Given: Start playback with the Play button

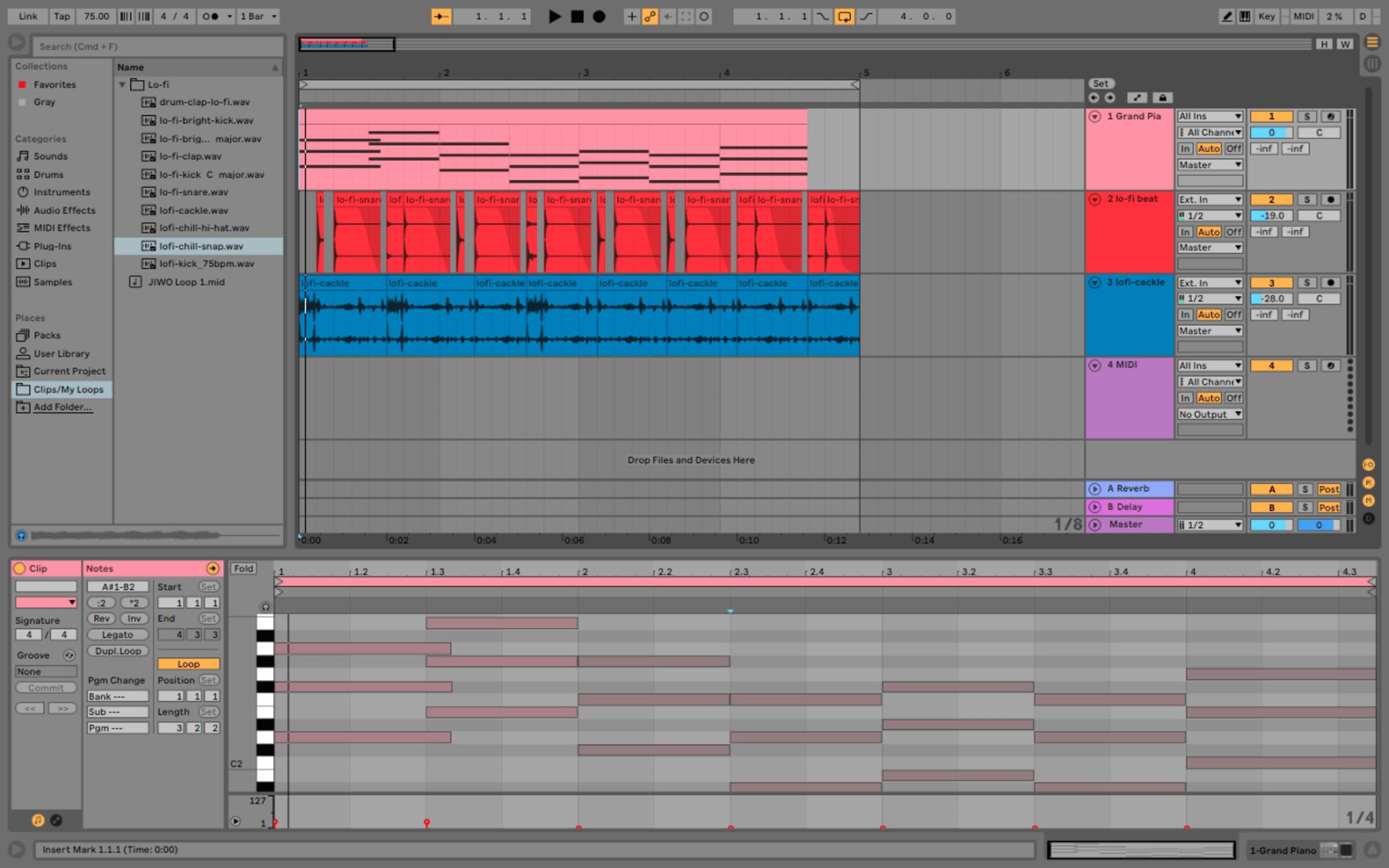Looking at the screenshot, I should (554, 17).
